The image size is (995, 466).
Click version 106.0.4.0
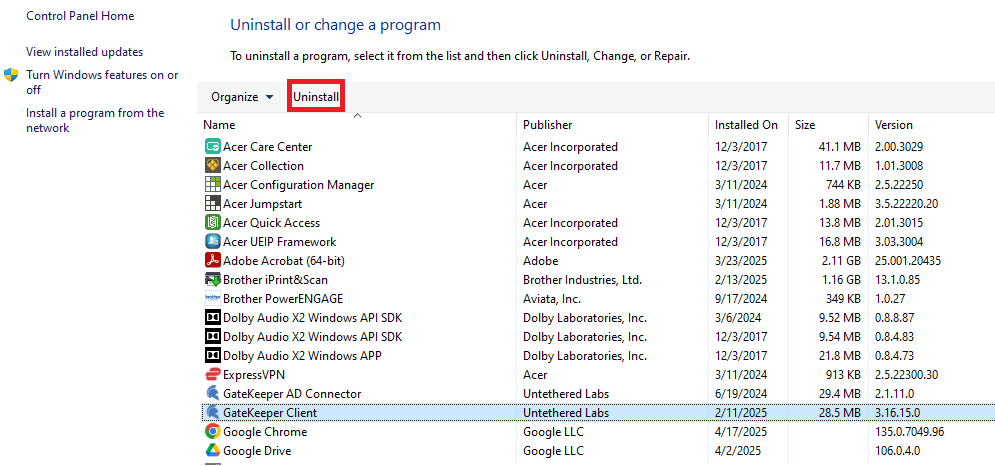(897, 451)
